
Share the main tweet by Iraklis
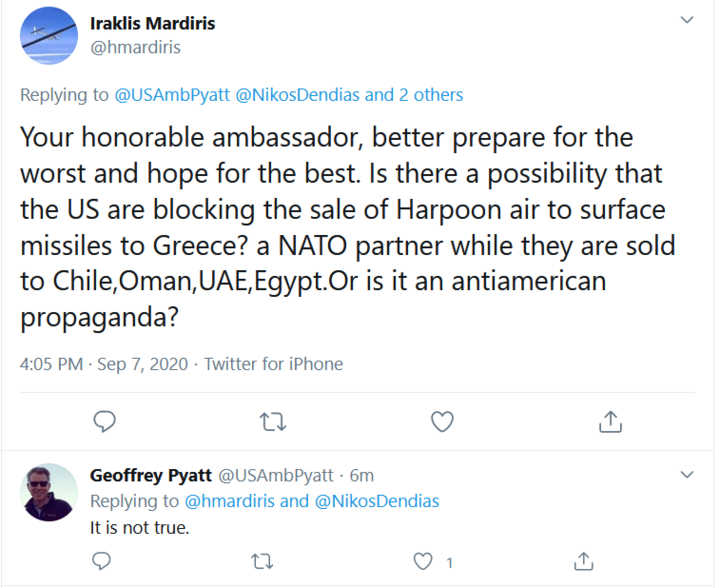tap(610, 422)
